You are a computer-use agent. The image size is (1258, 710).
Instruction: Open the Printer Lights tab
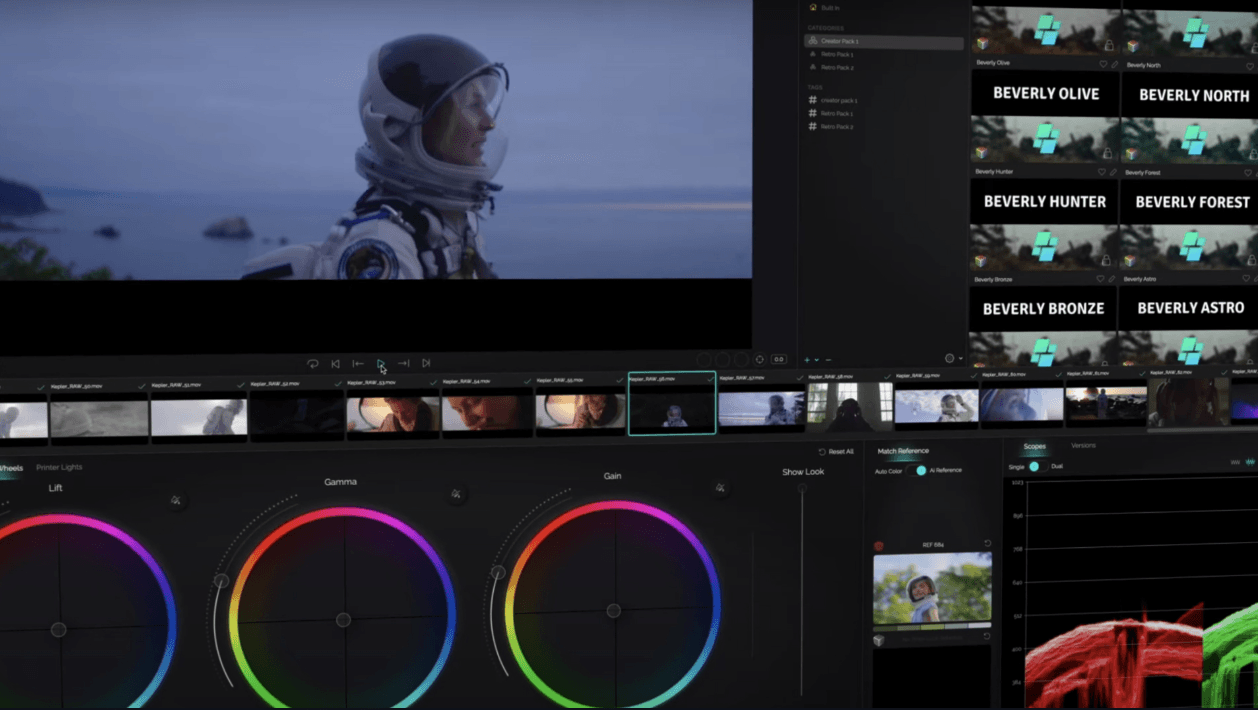59,468
